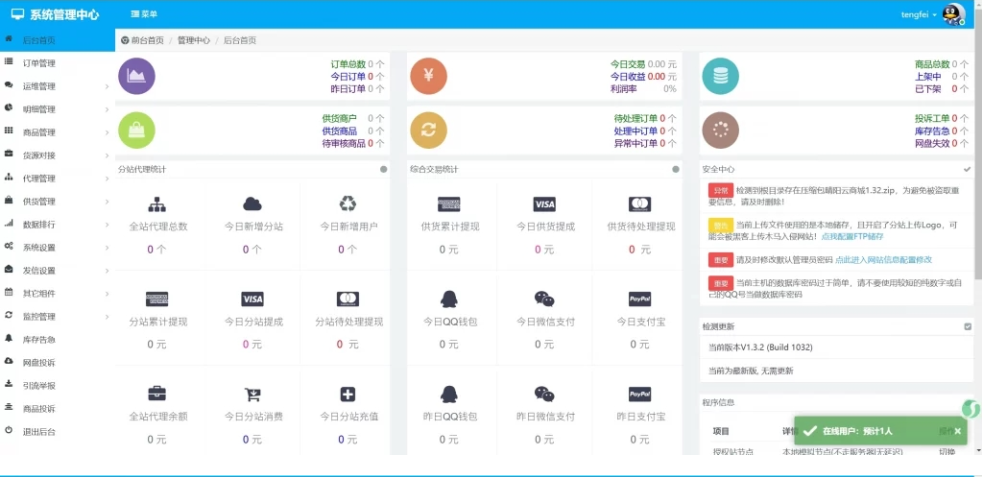The height and width of the screenshot is (477, 982).
Task: Expand the 运维管理 sidebar submenu
Action: [x=58, y=86]
